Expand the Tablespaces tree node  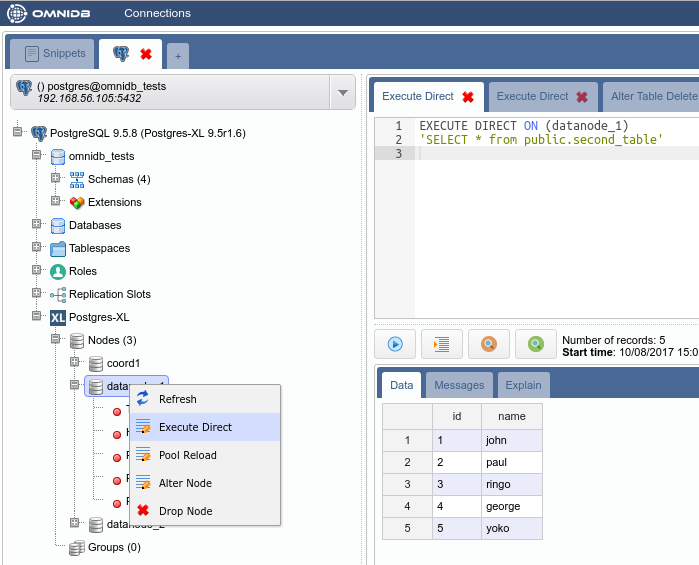point(37,248)
